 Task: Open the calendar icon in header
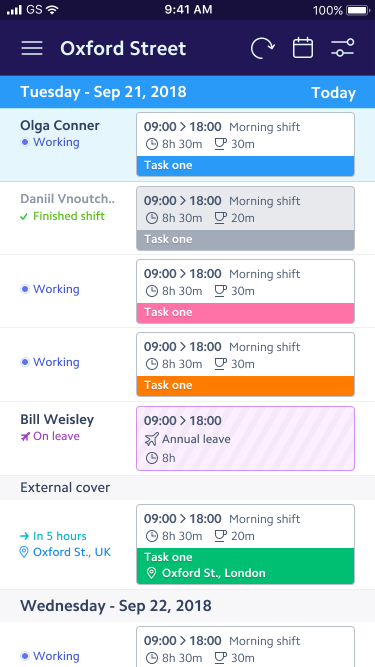(303, 48)
